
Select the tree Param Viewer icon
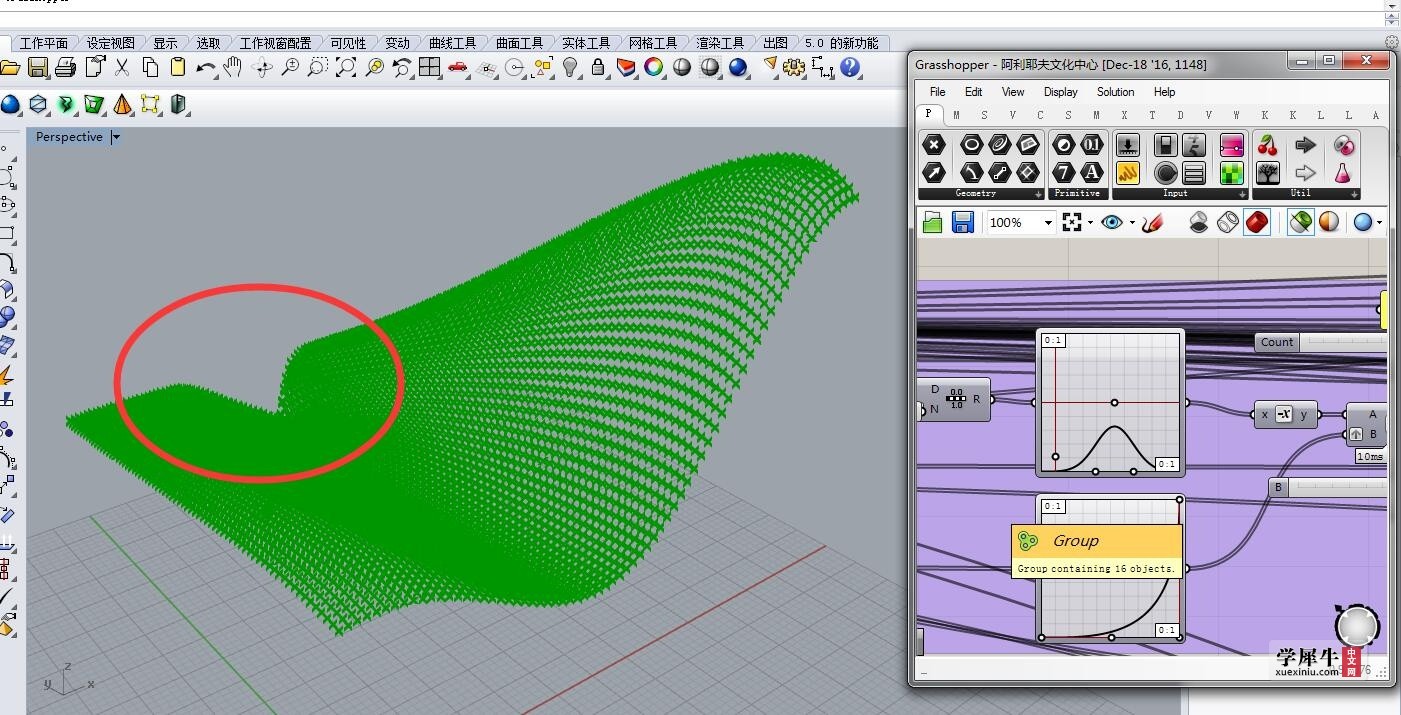(1268, 173)
